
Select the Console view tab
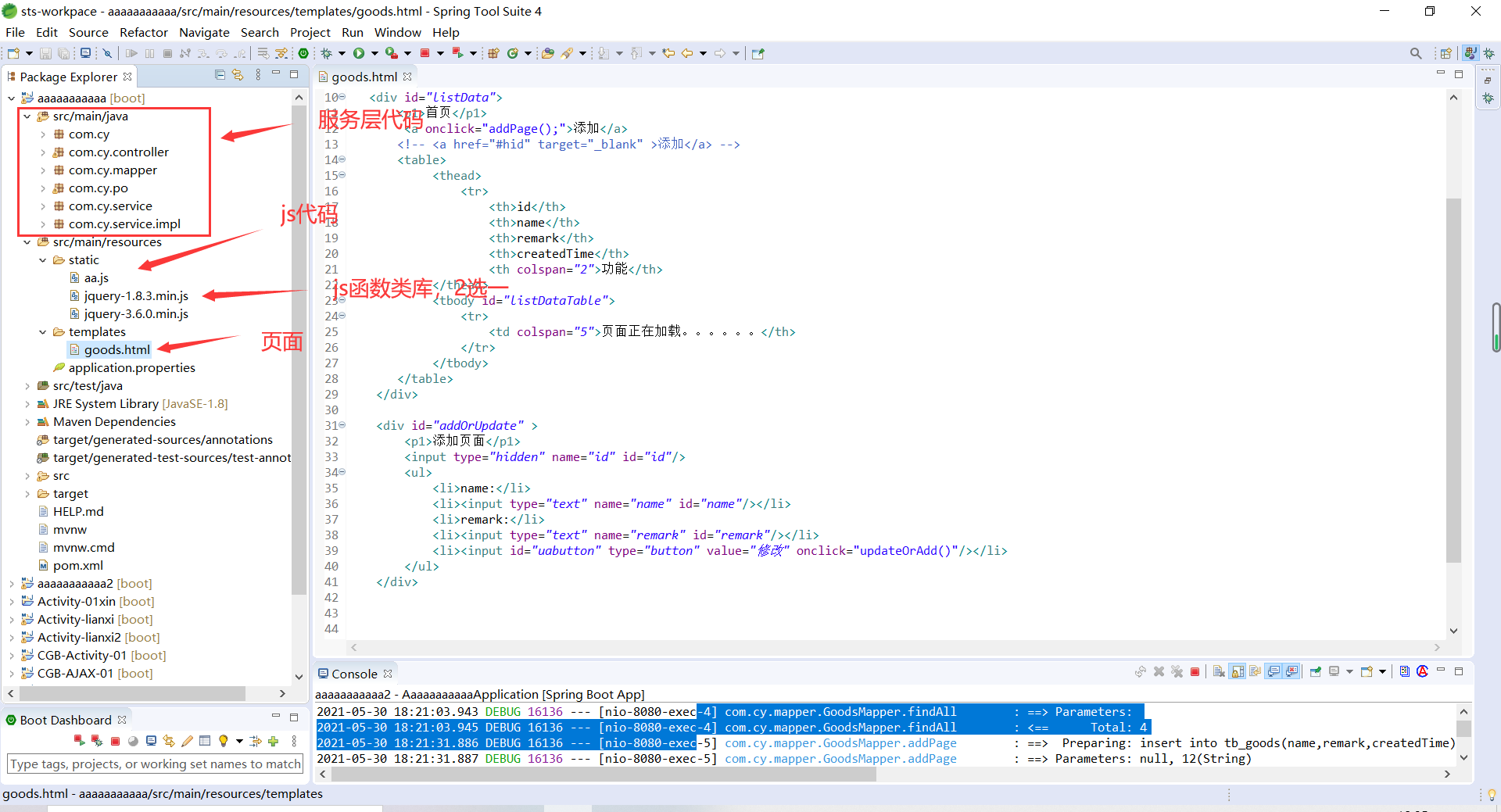pos(354,674)
